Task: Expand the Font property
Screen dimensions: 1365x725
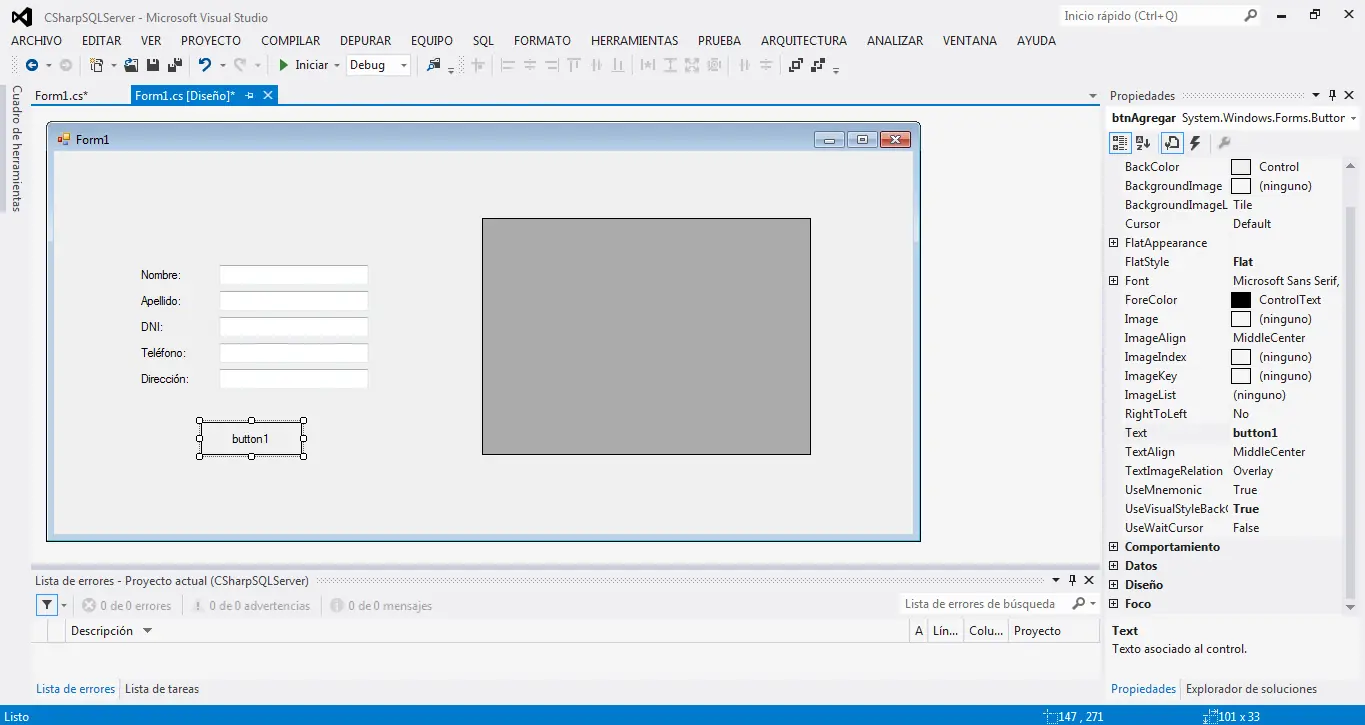Action: (1113, 281)
